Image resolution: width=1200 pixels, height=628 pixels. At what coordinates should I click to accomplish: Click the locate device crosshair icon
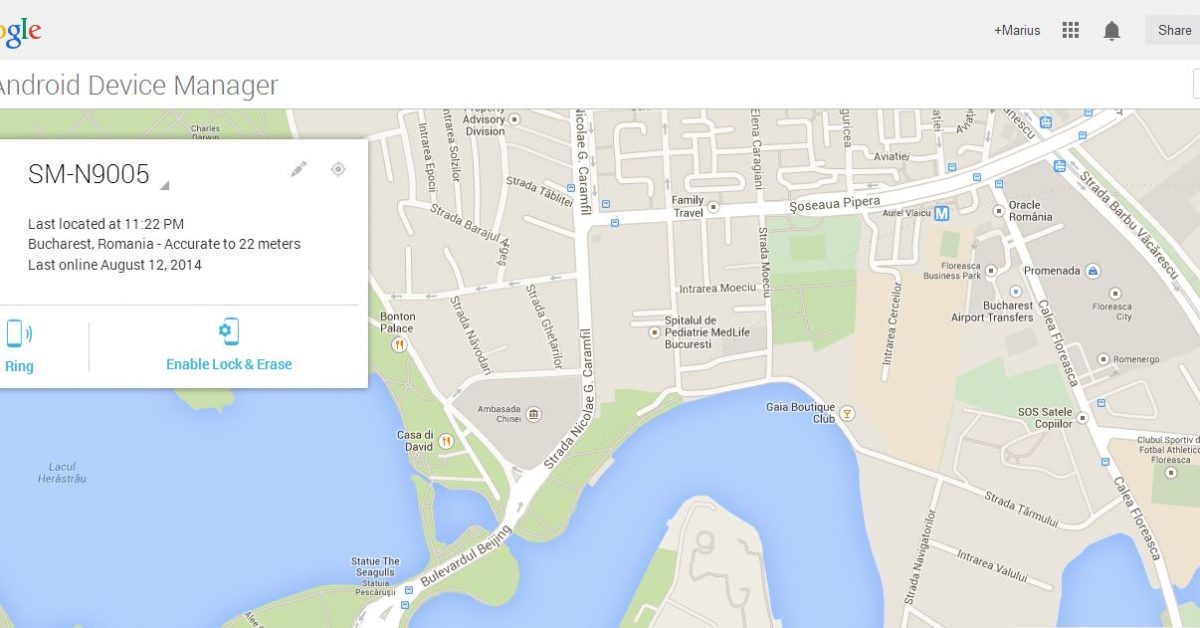338,169
